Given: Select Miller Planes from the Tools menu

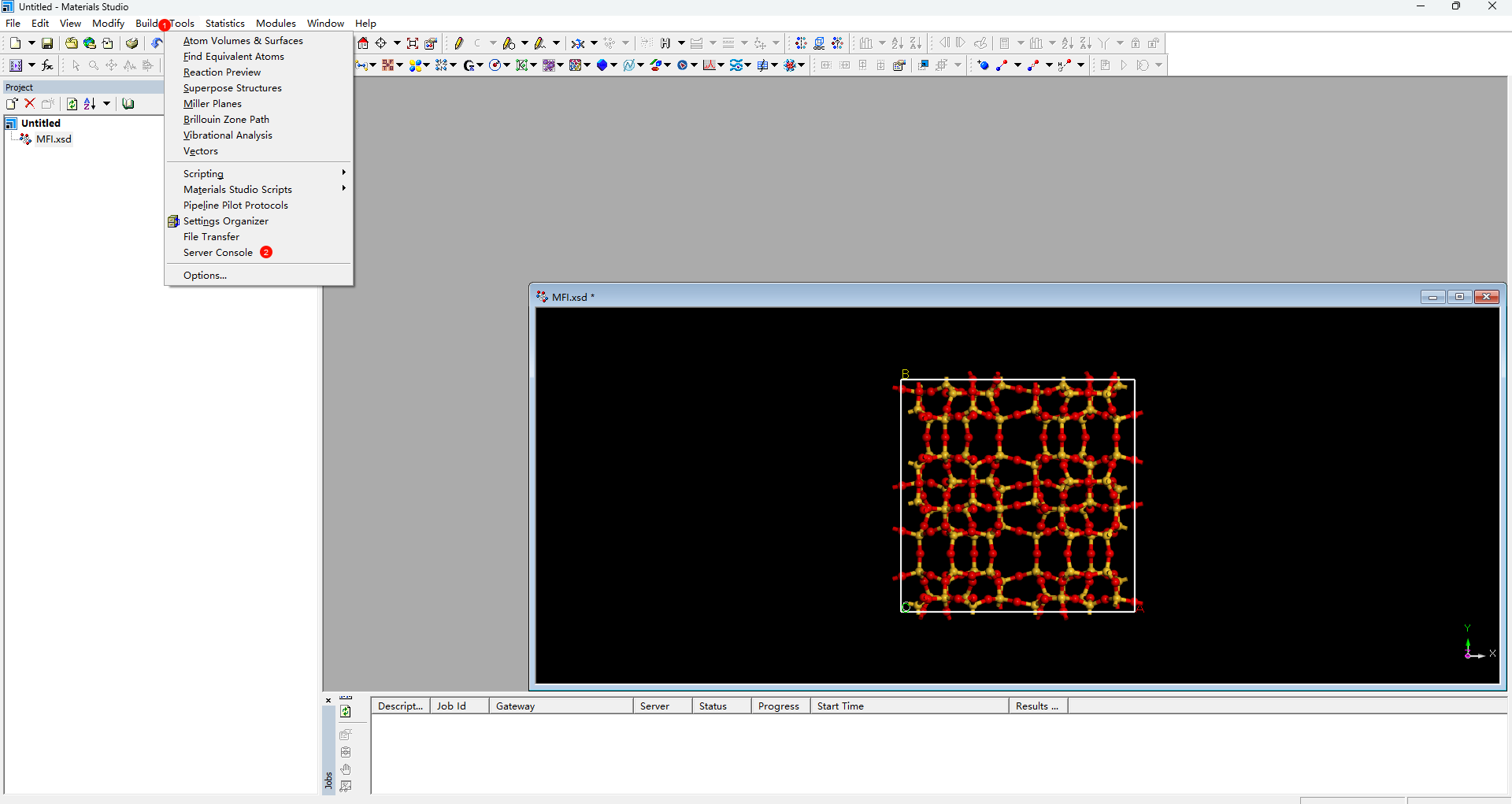Looking at the screenshot, I should [213, 104].
